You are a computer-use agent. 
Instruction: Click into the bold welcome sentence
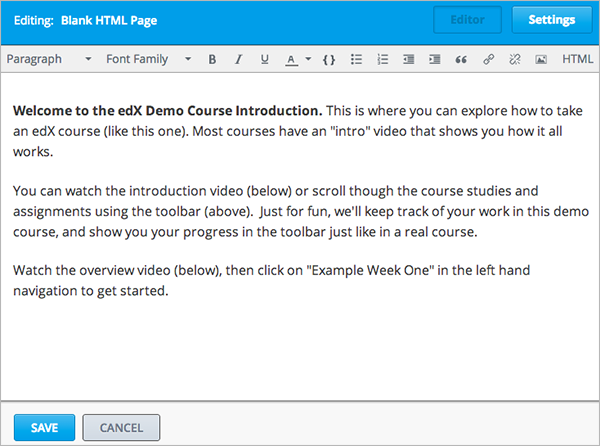(x=168, y=111)
